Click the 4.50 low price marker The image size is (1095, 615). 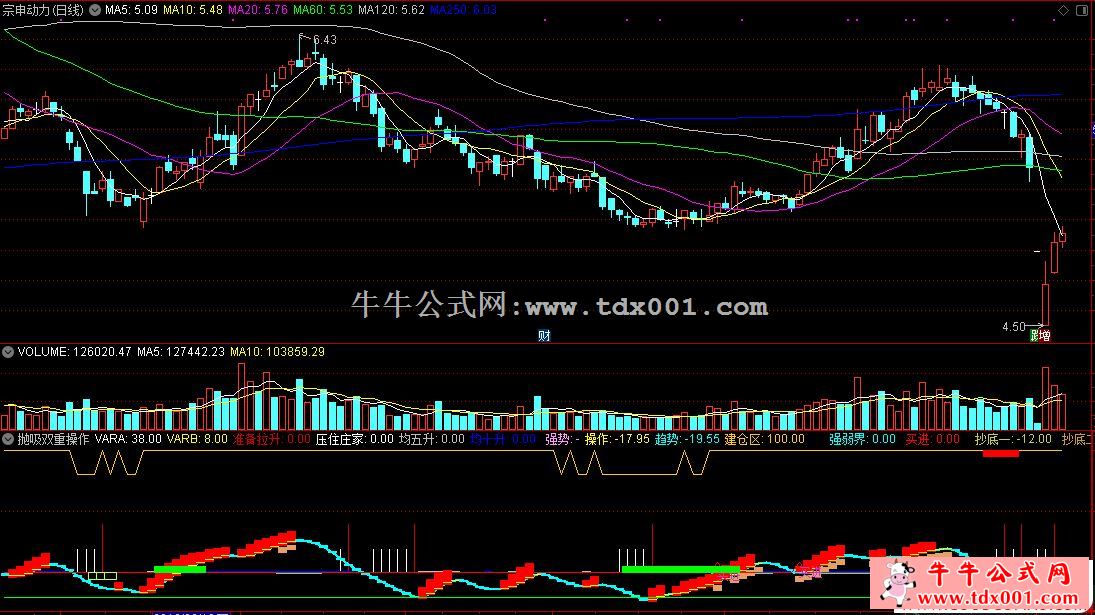click(x=1013, y=326)
